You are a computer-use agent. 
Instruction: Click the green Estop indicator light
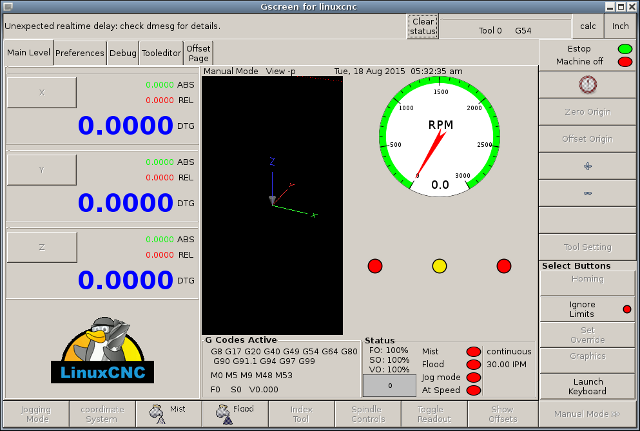624,48
